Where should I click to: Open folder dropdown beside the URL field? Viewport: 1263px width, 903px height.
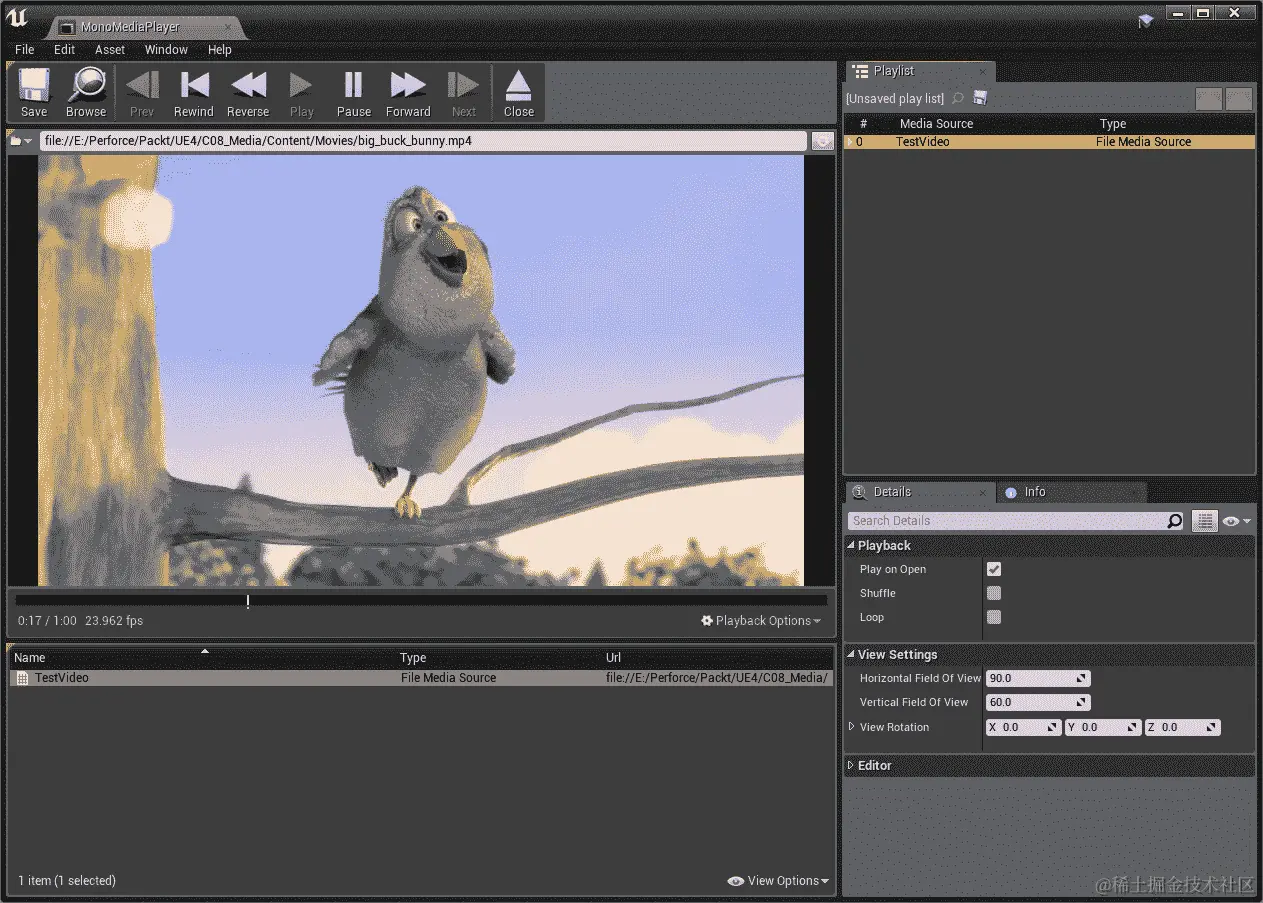(22, 141)
